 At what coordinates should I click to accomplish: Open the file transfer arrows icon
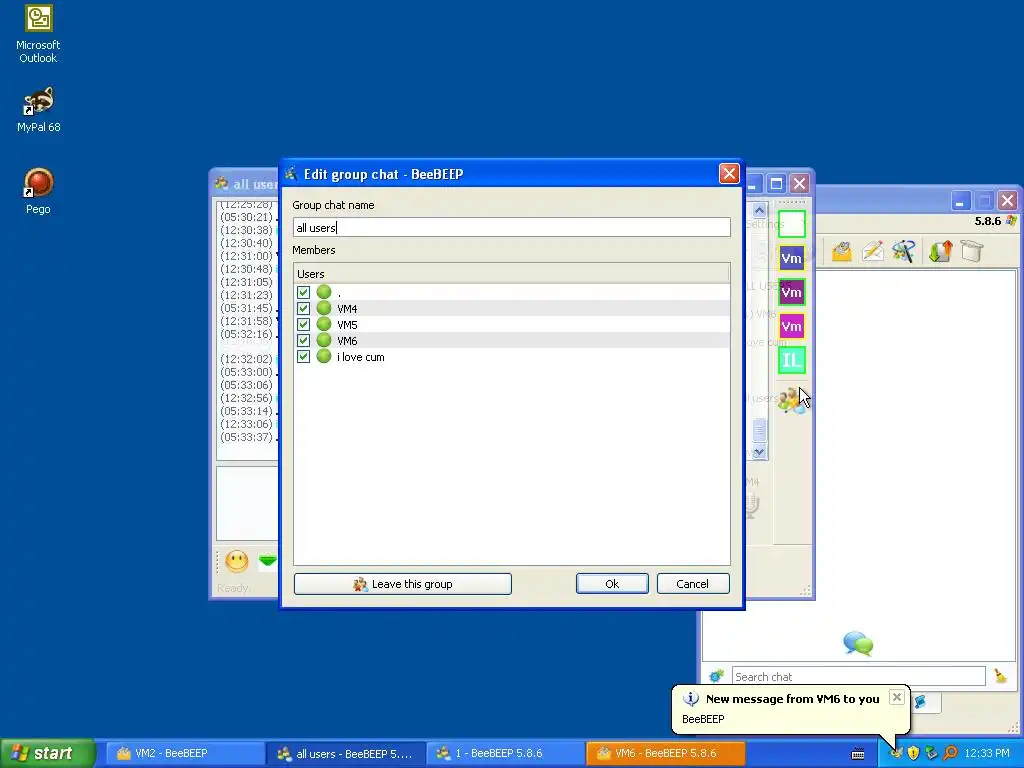point(940,251)
